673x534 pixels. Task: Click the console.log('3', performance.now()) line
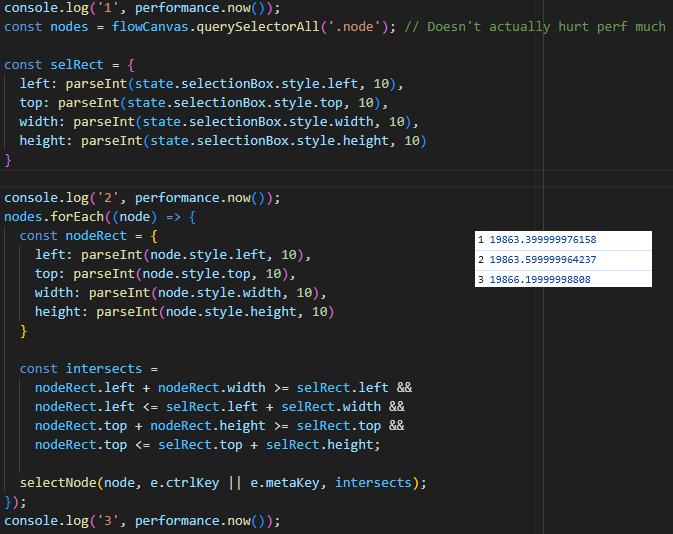[x=142, y=521]
